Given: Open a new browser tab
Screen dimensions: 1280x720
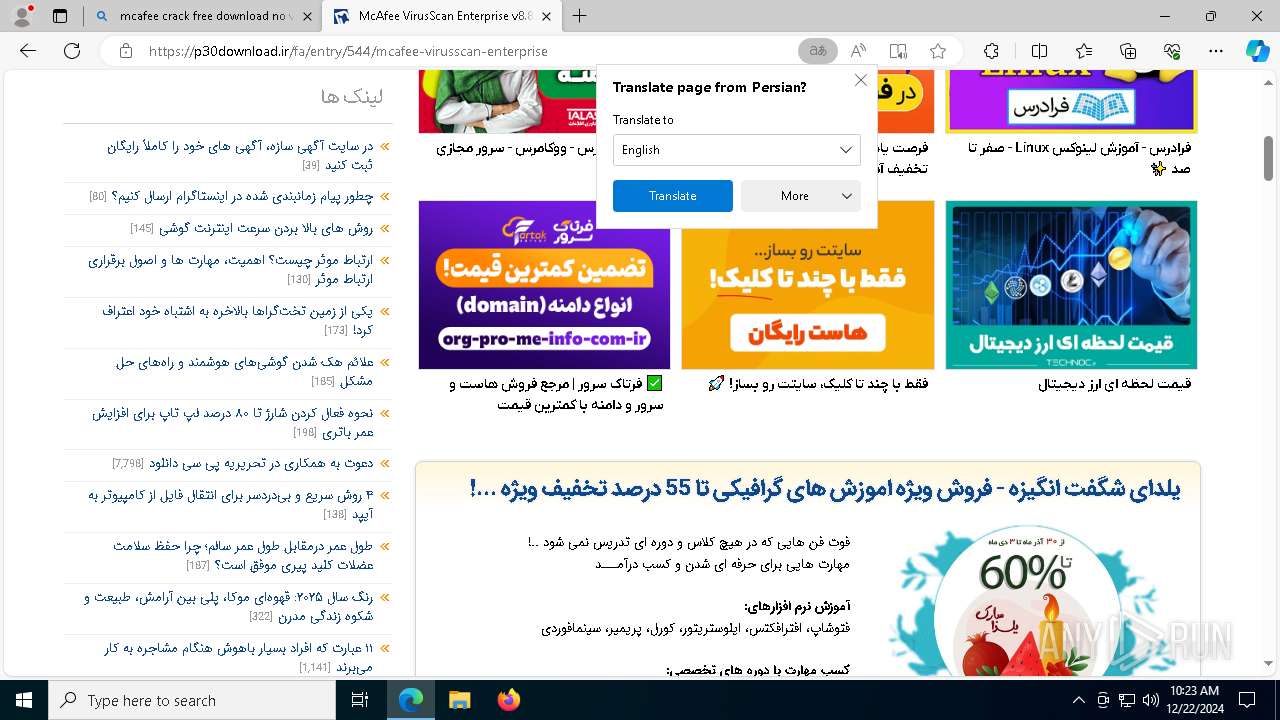Looking at the screenshot, I should (x=579, y=16).
